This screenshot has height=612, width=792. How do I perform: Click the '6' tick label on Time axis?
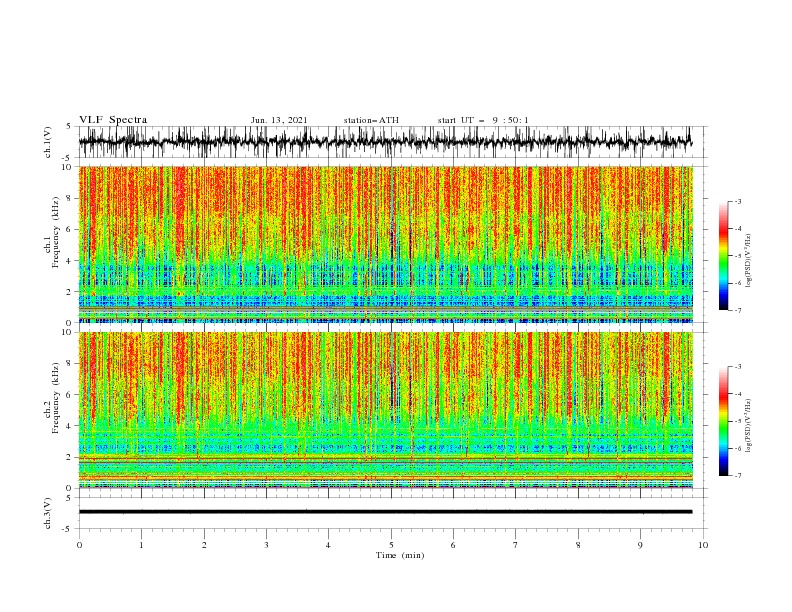tap(453, 545)
